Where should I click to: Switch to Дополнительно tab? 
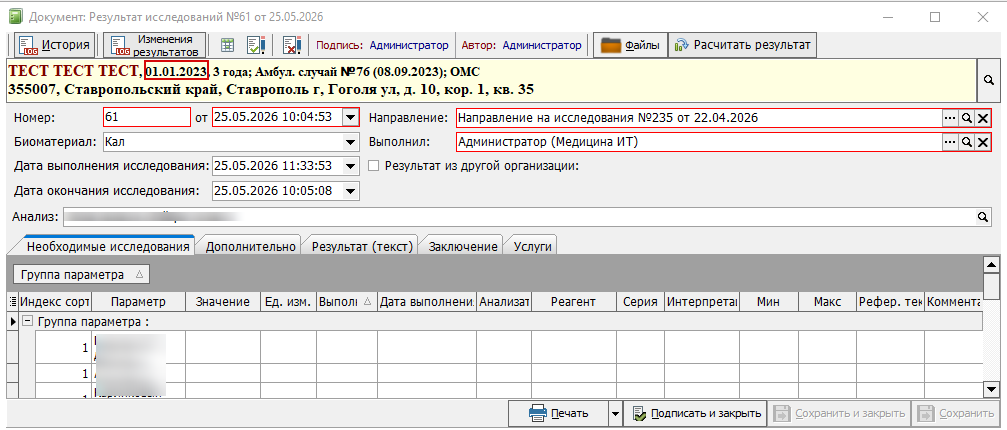[250, 246]
